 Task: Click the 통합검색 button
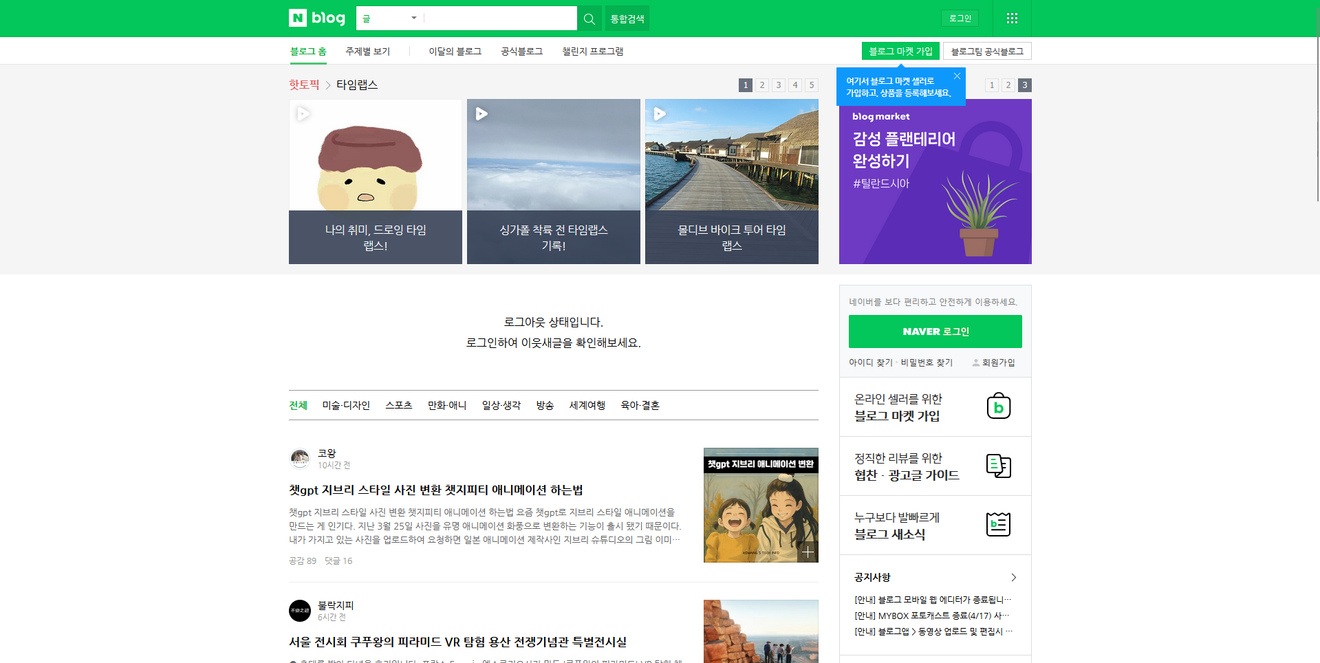(x=627, y=18)
